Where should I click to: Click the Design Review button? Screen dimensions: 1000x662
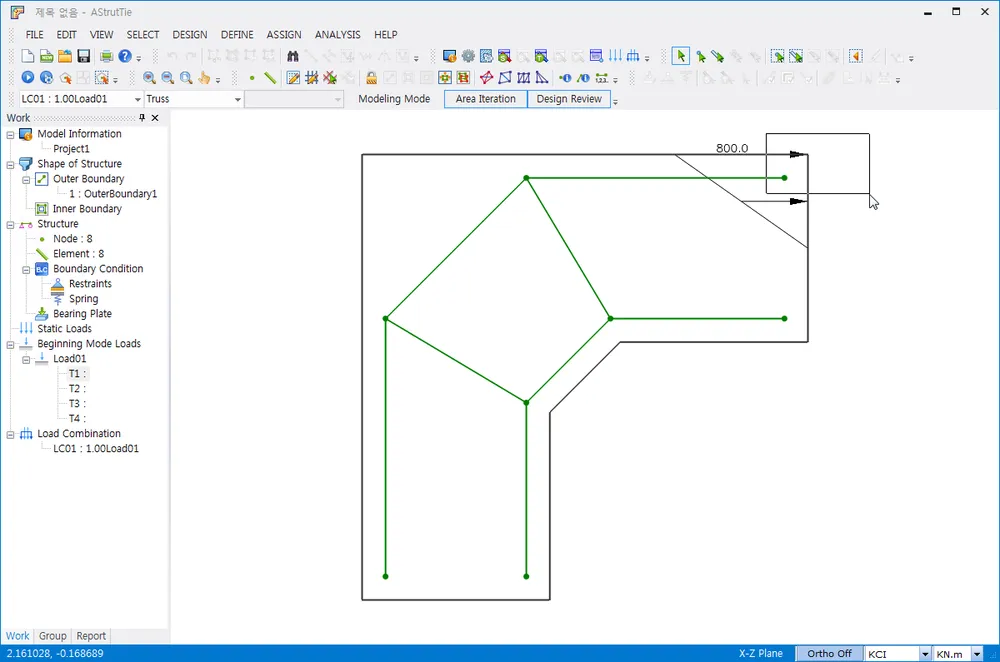coord(569,99)
